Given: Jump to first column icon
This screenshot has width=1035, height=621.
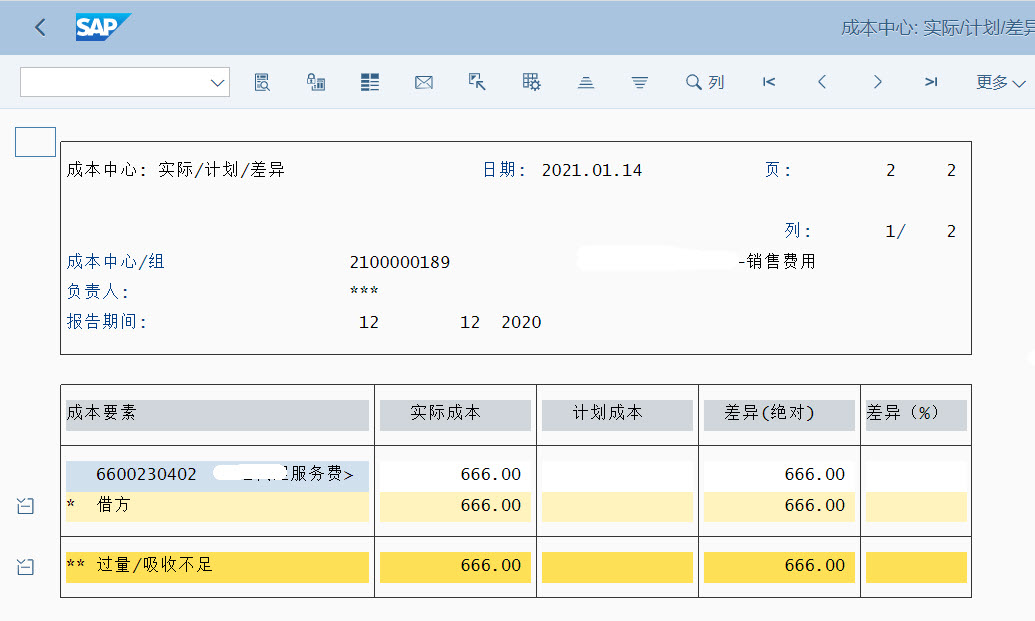Looking at the screenshot, I should click(x=768, y=82).
